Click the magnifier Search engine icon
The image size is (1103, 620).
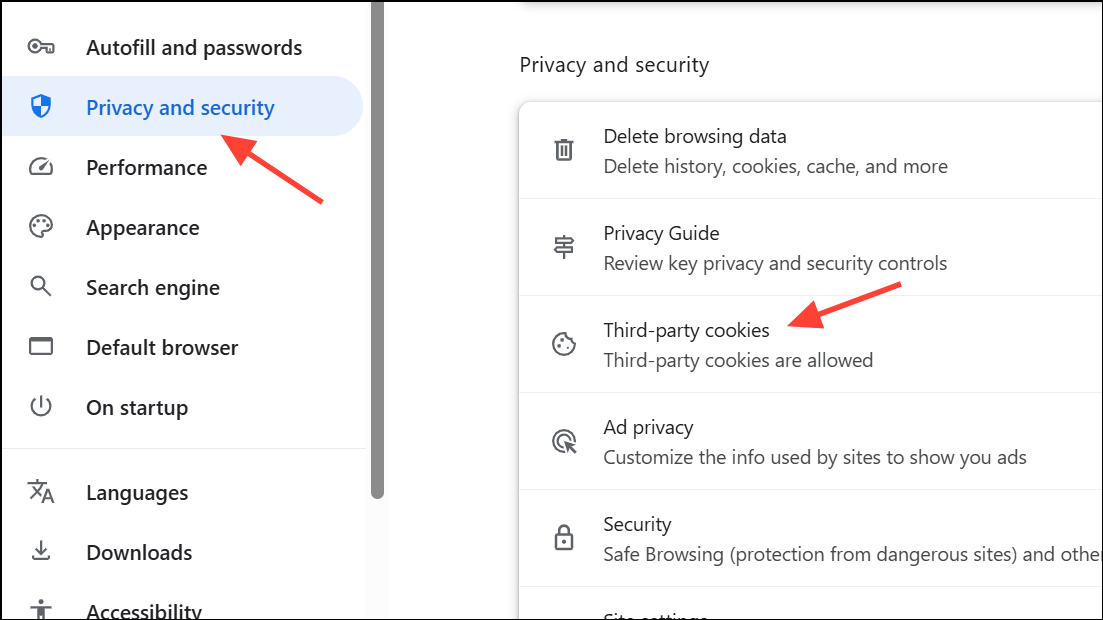(41, 286)
